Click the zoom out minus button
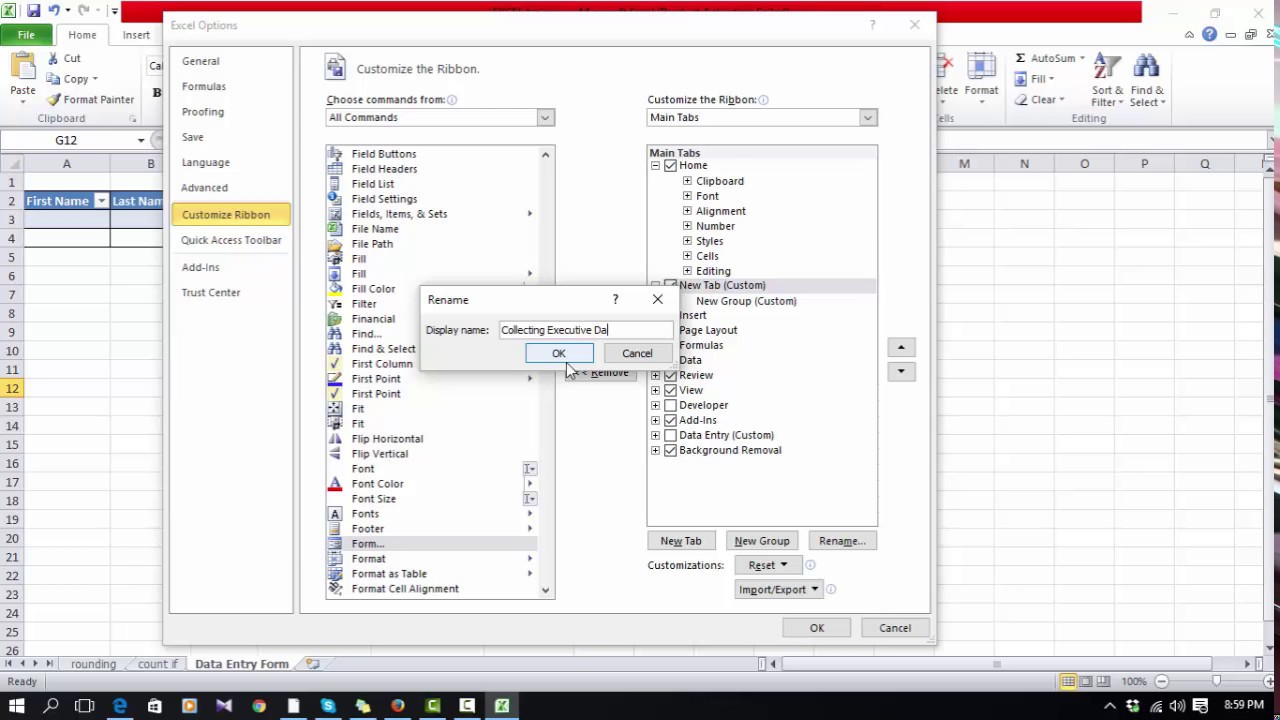This screenshot has width=1280, height=720. pyautogui.click(x=1161, y=682)
